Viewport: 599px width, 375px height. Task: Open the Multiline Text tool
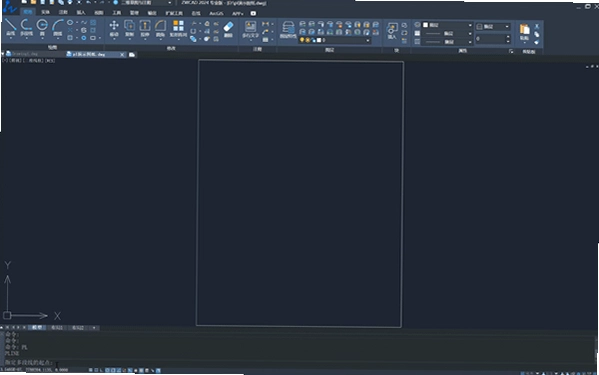pos(250,31)
